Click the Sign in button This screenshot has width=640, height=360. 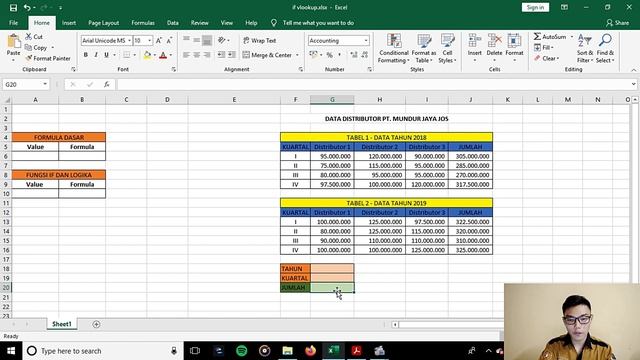[535, 7]
